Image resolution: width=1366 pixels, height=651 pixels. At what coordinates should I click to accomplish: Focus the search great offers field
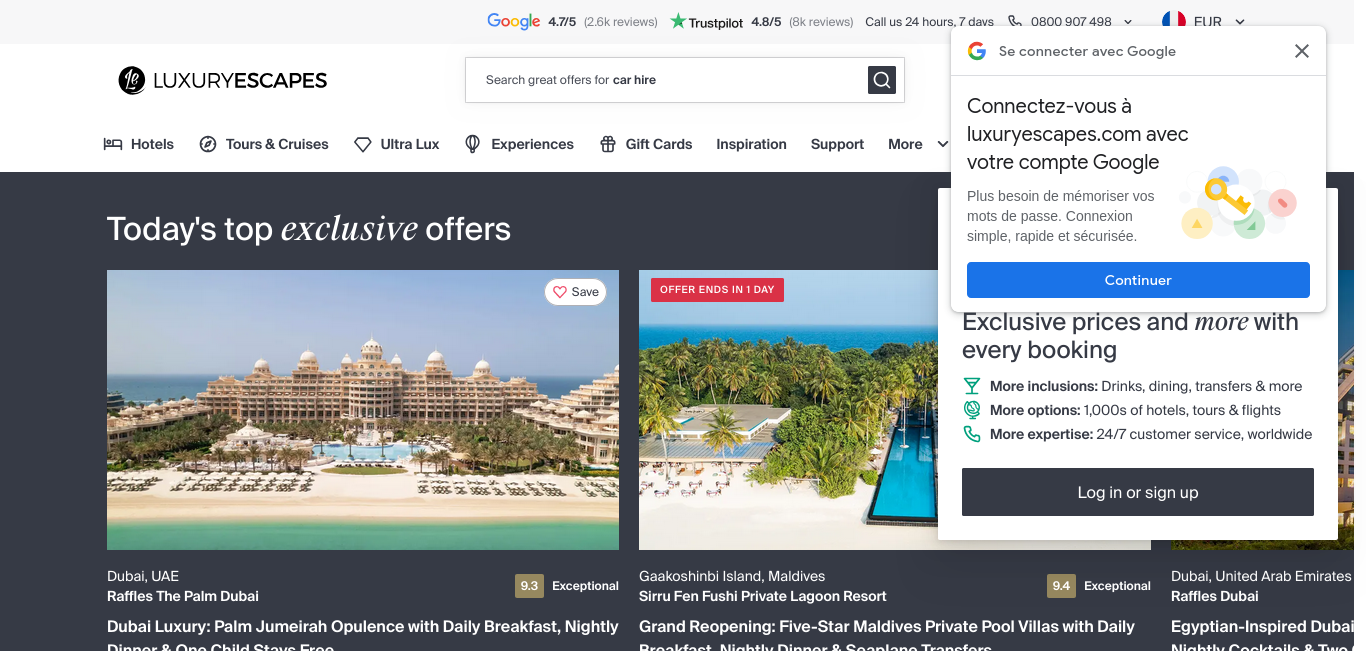(665, 80)
